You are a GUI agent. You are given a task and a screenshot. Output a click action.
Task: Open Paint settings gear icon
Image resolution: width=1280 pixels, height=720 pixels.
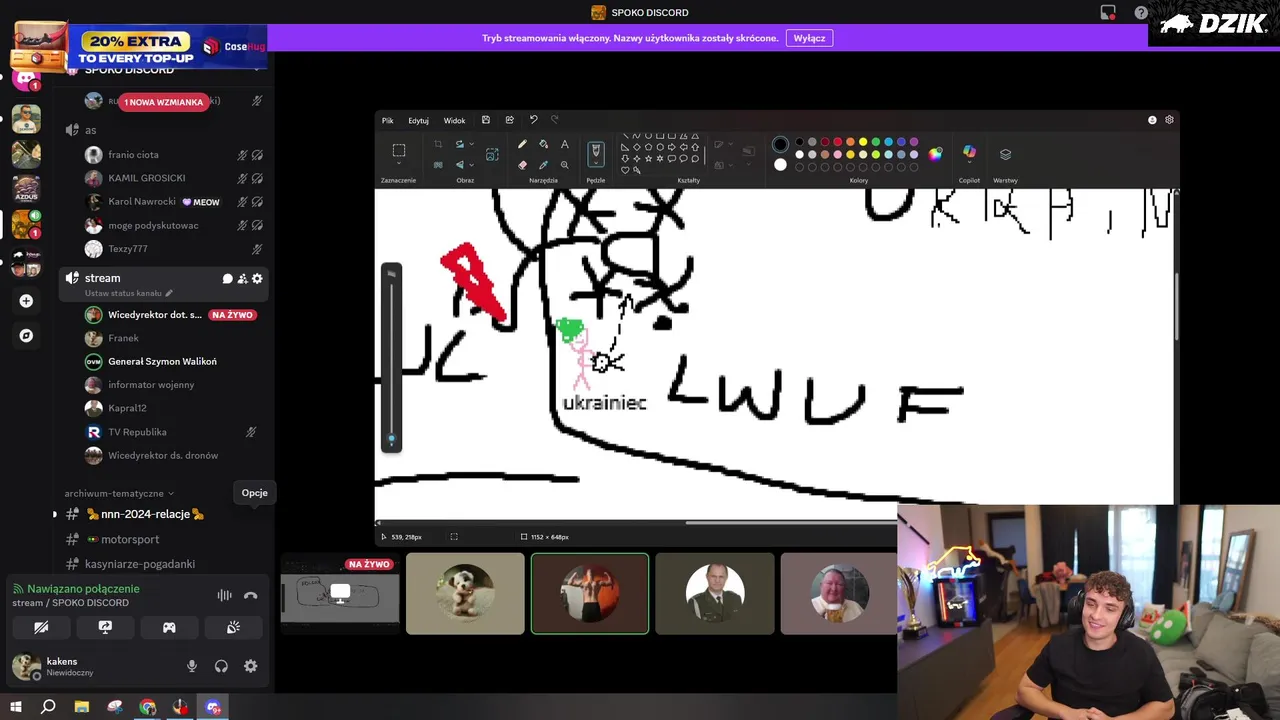(x=1169, y=120)
